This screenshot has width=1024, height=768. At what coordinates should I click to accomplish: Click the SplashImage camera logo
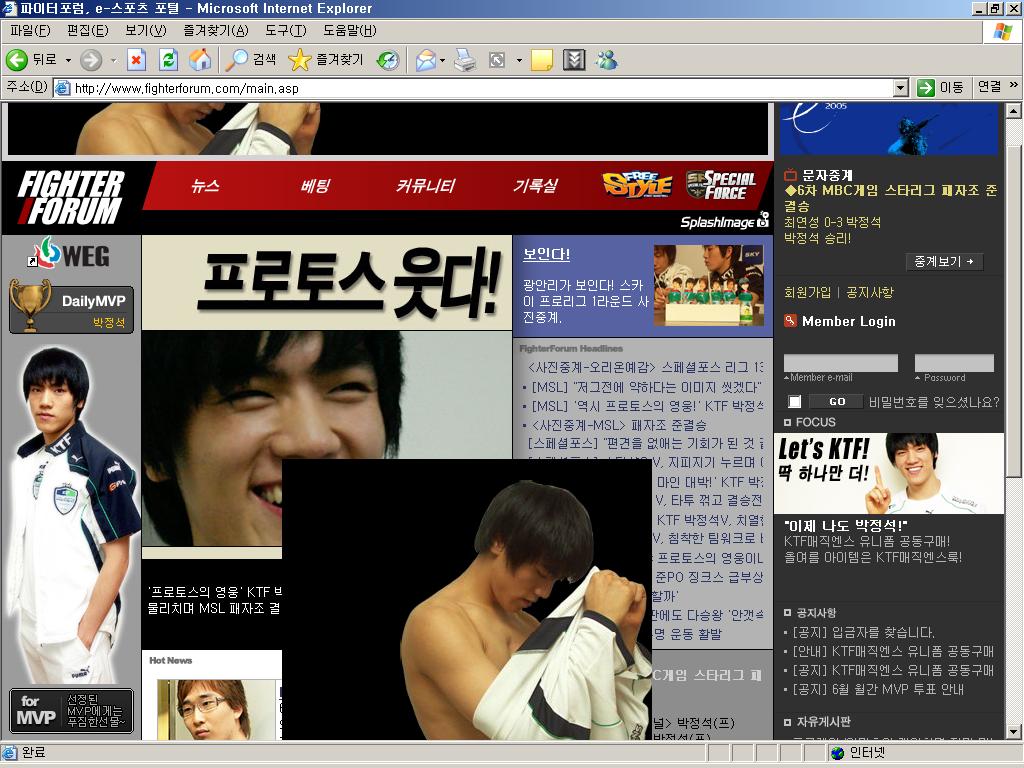tap(724, 221)
